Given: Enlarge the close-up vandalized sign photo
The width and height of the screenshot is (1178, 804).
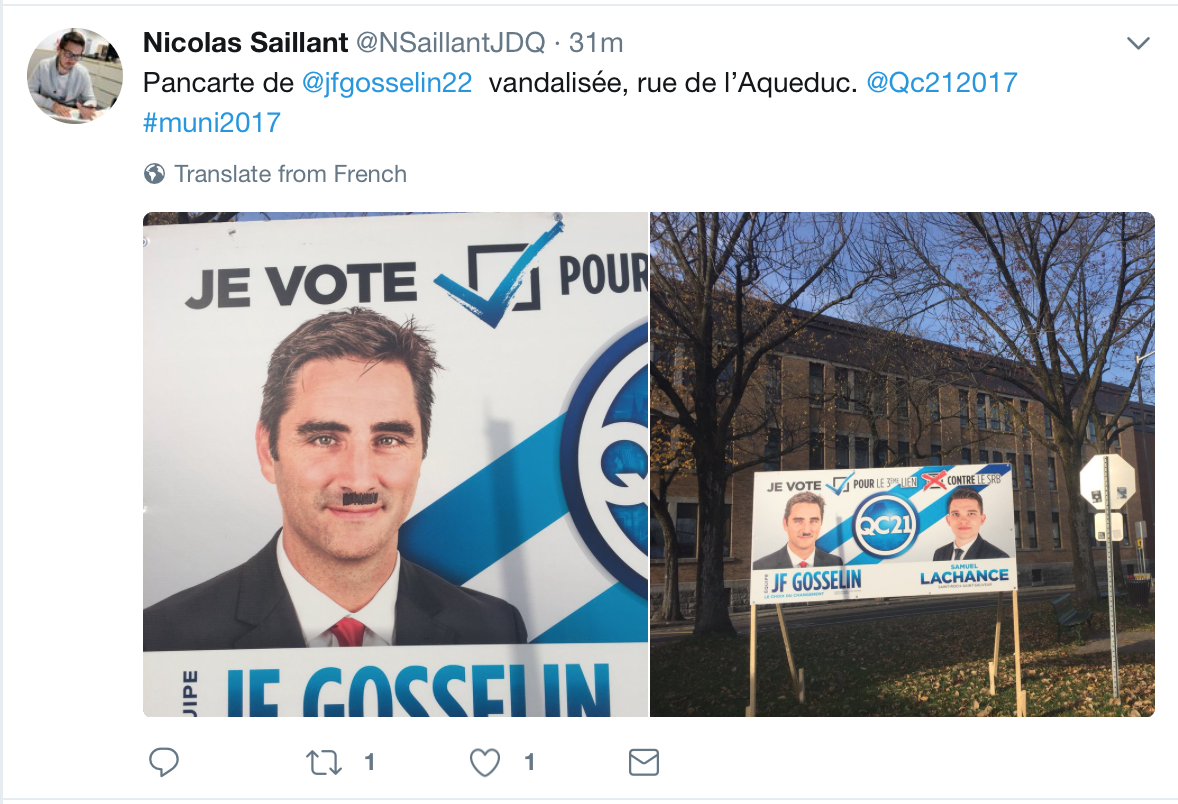Looking at the screenshot, I should 395,464.
